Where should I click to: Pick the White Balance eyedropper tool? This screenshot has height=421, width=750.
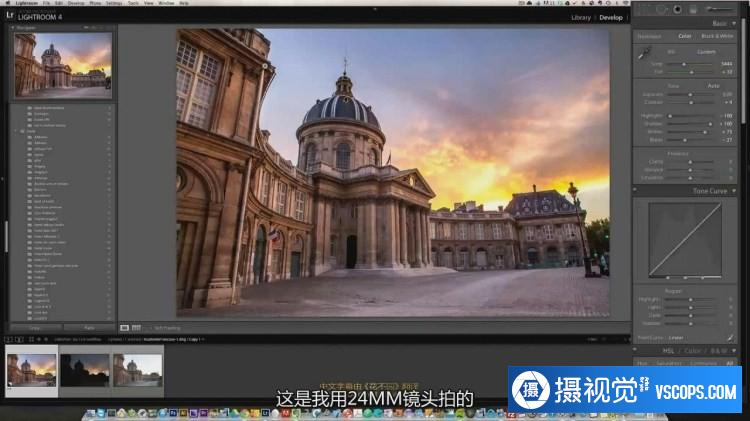tap(644, 53)
